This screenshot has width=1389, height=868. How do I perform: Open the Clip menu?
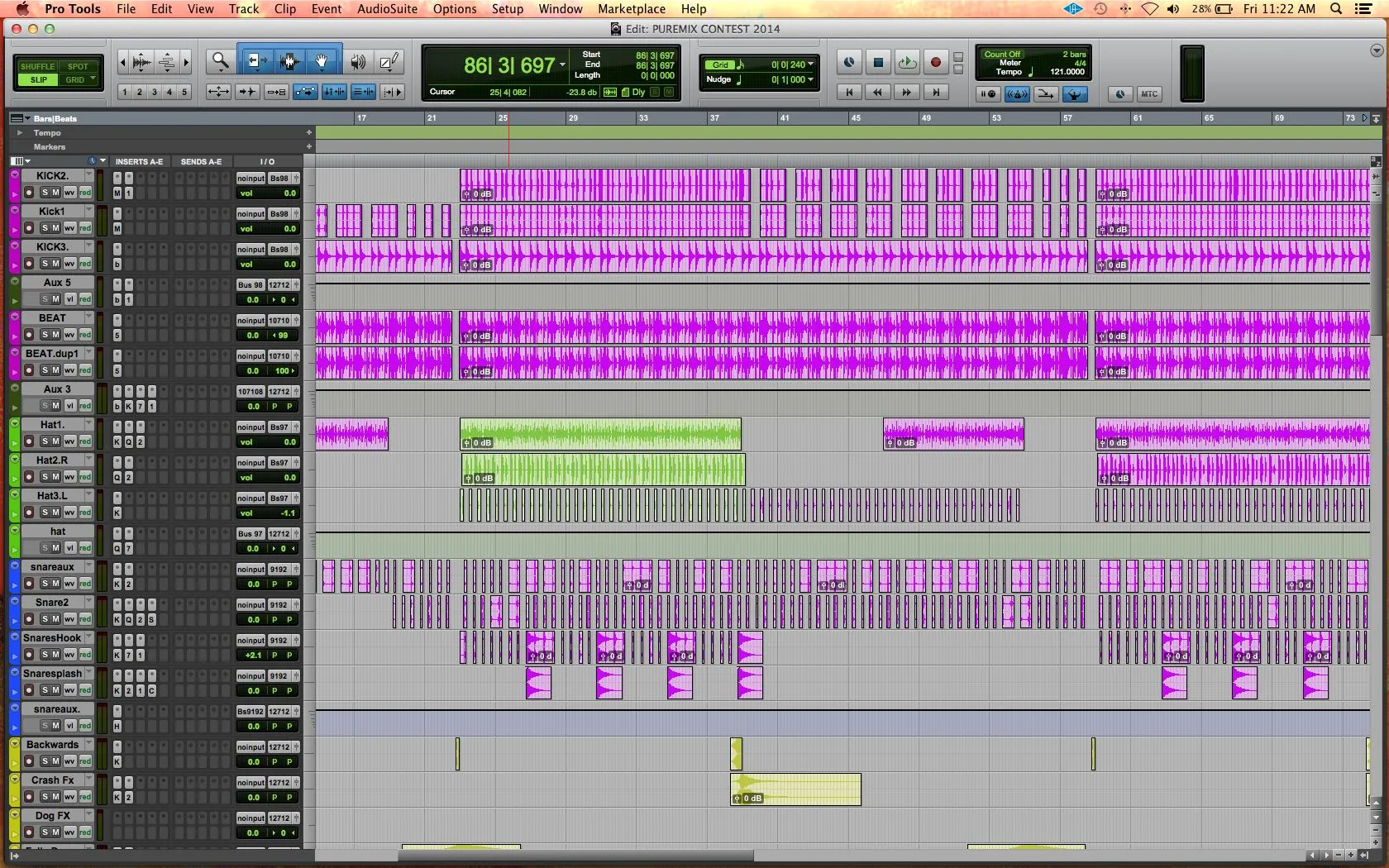pyautogui.click(x=285, y=8)
